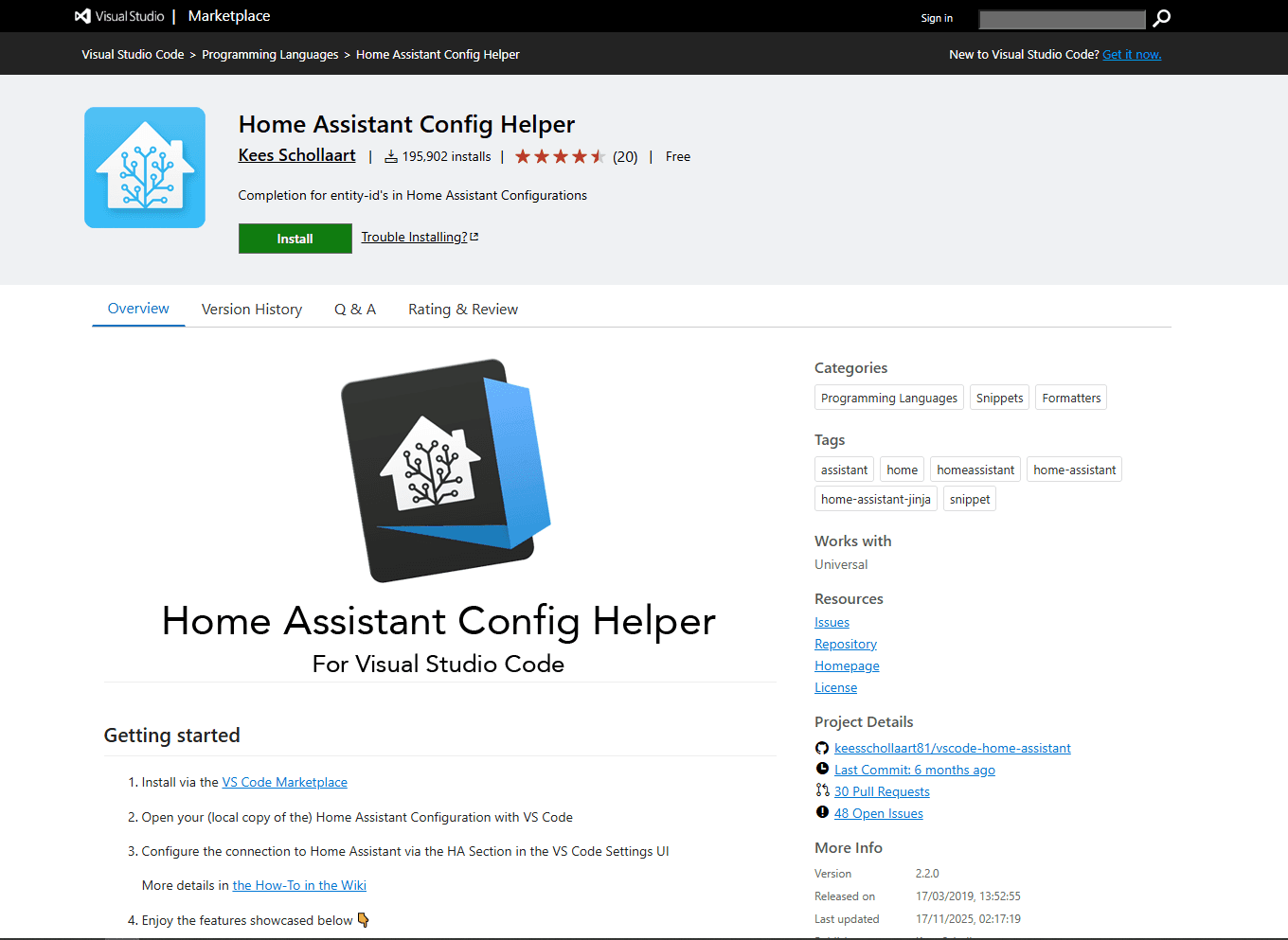
Task: Open publisher Kees Schollaart page
Action: coord(297,155)
